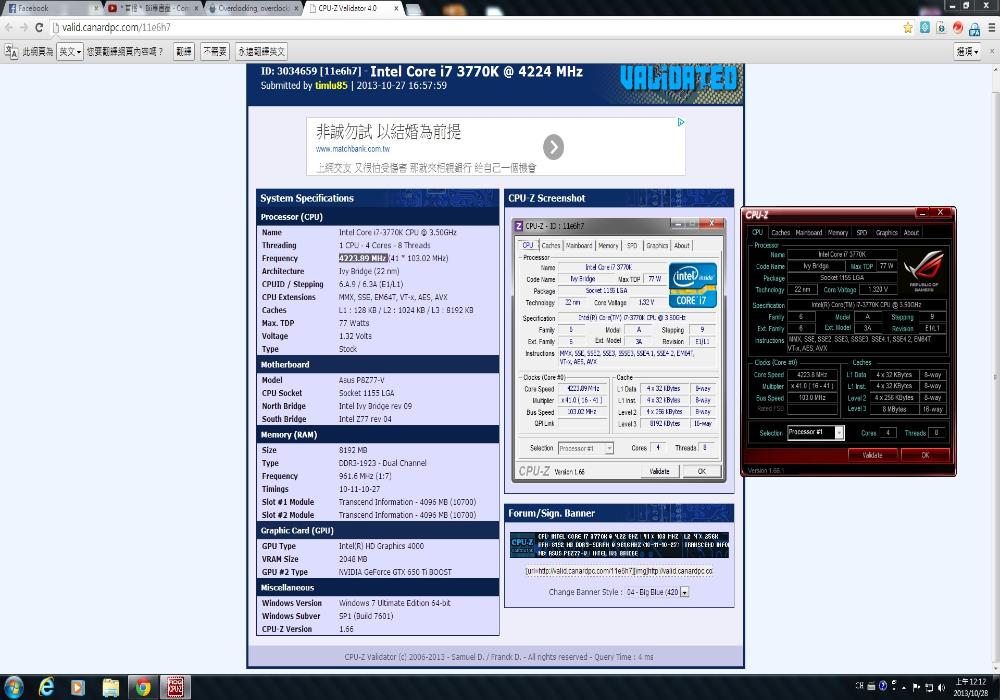Open the source language dropdown in translate bar
The height and width of the screenshot is (700, 1000).
pos(70,52)
